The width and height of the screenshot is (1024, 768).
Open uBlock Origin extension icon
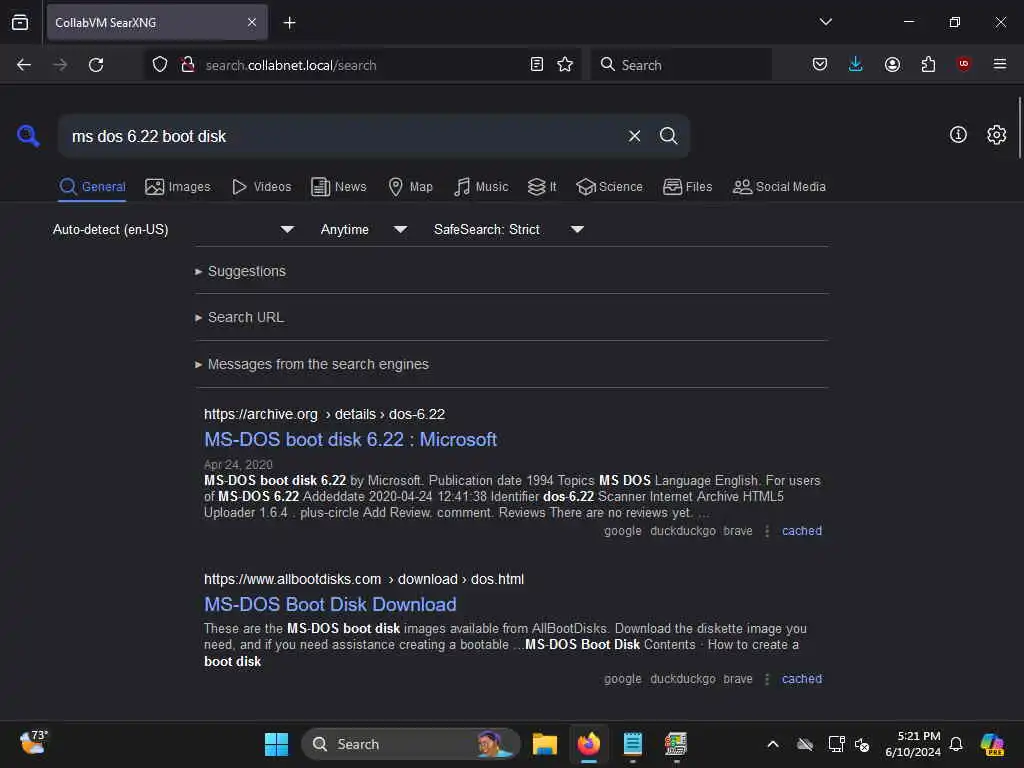coord(963,64)
